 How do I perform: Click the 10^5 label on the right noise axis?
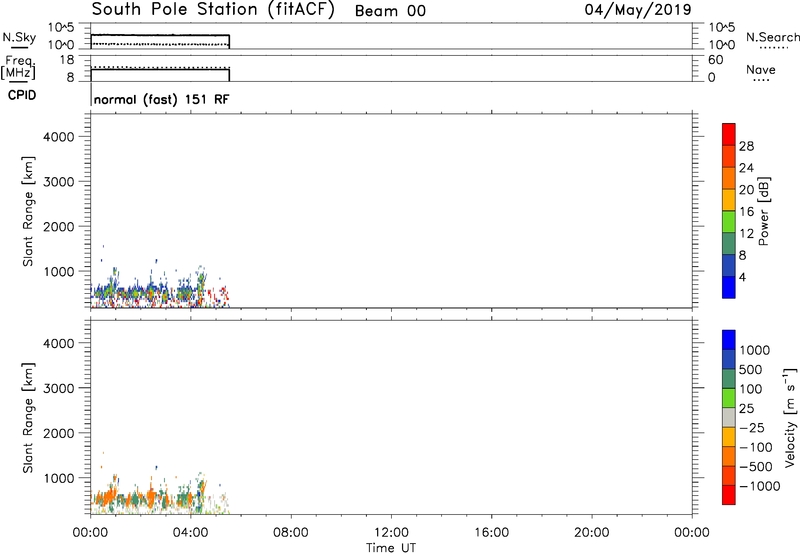pyautogui.click(x=721, y=27)
